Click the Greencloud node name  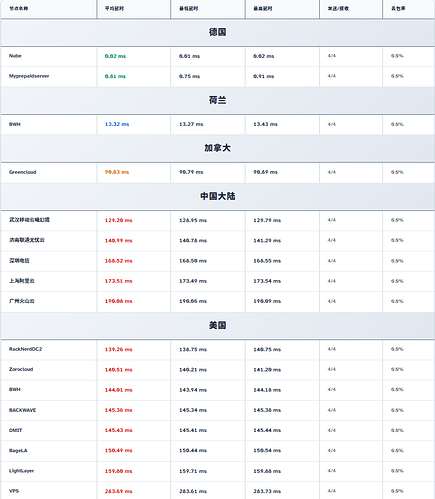(x=23, y=172)
